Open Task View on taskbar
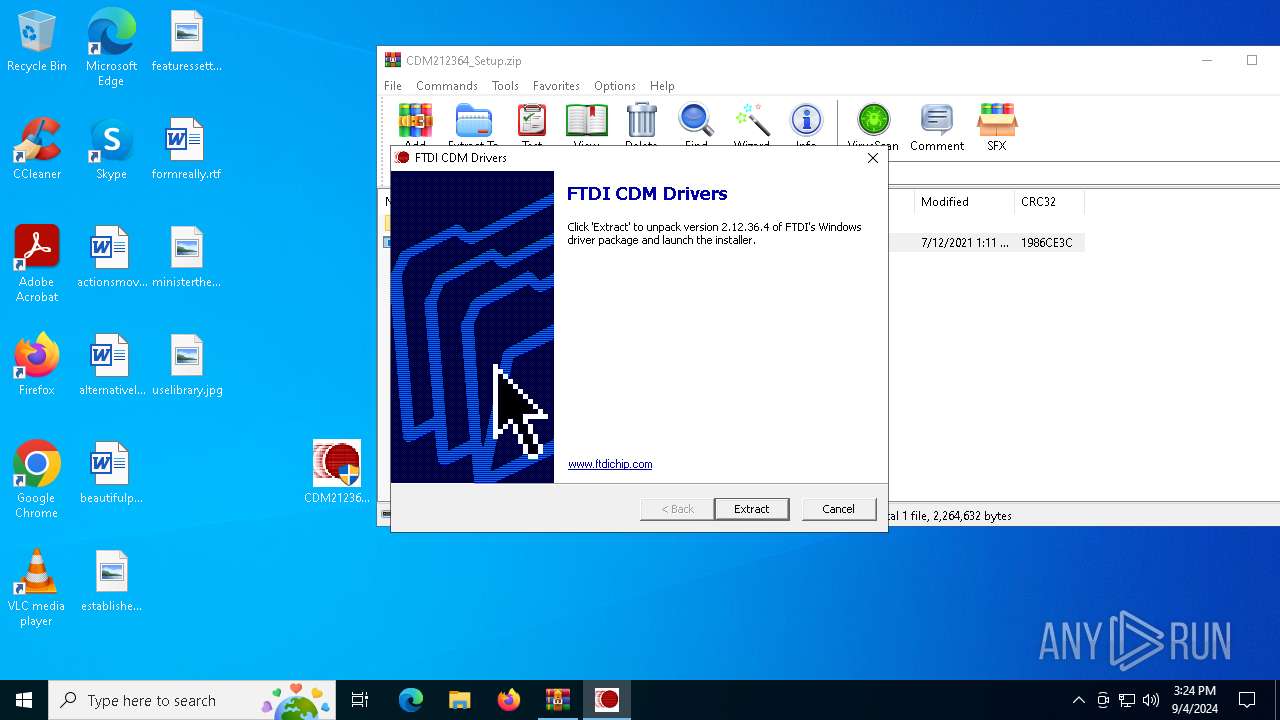Image resolution: width=1280 pixels, height=720 pixels. click(360, 700)
